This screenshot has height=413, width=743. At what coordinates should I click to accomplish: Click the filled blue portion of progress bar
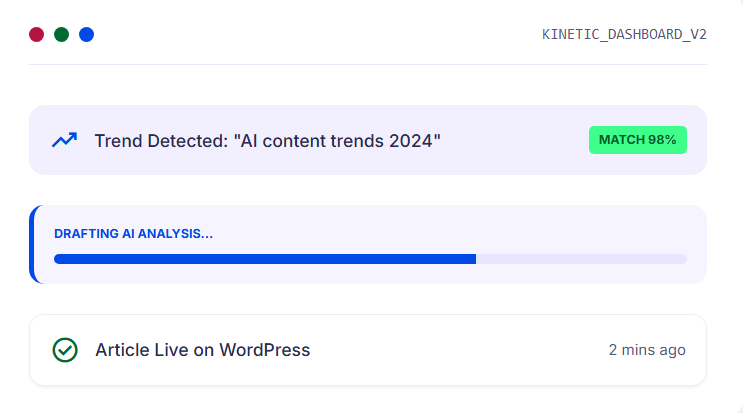pyautogui.click(x=264, y=259)
